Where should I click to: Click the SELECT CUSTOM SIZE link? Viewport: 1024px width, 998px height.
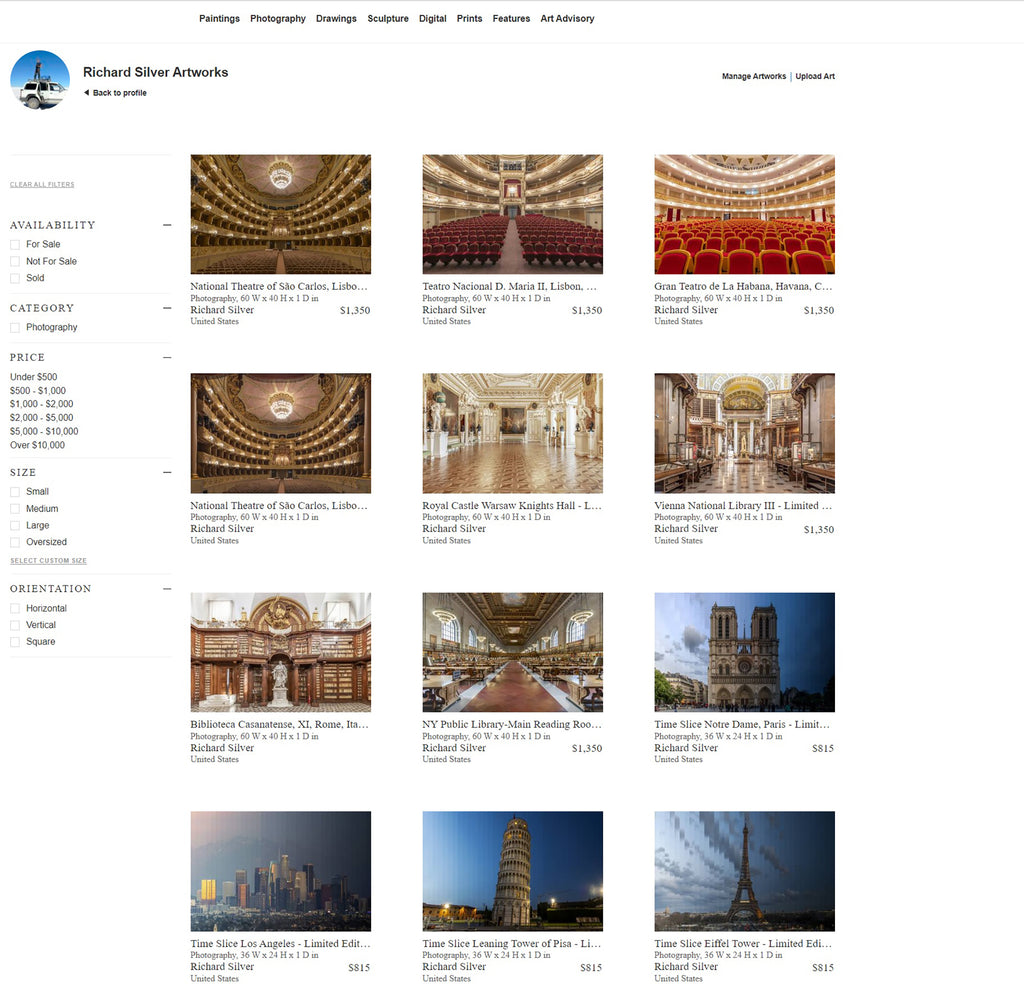pos(46,561)
